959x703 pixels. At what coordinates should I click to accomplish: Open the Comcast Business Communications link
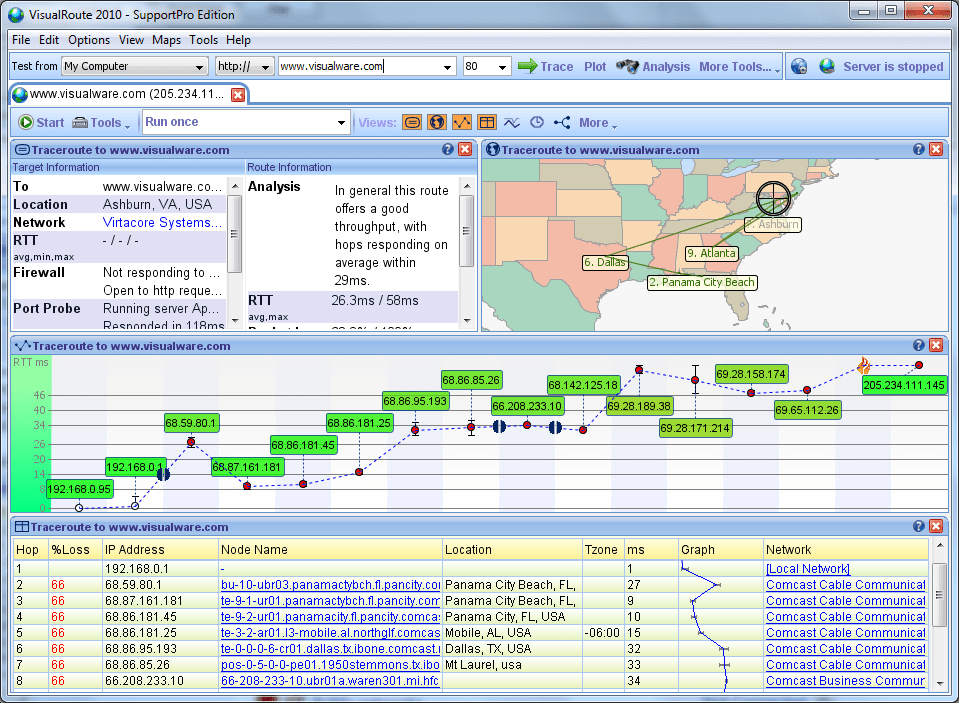[845, 680]
